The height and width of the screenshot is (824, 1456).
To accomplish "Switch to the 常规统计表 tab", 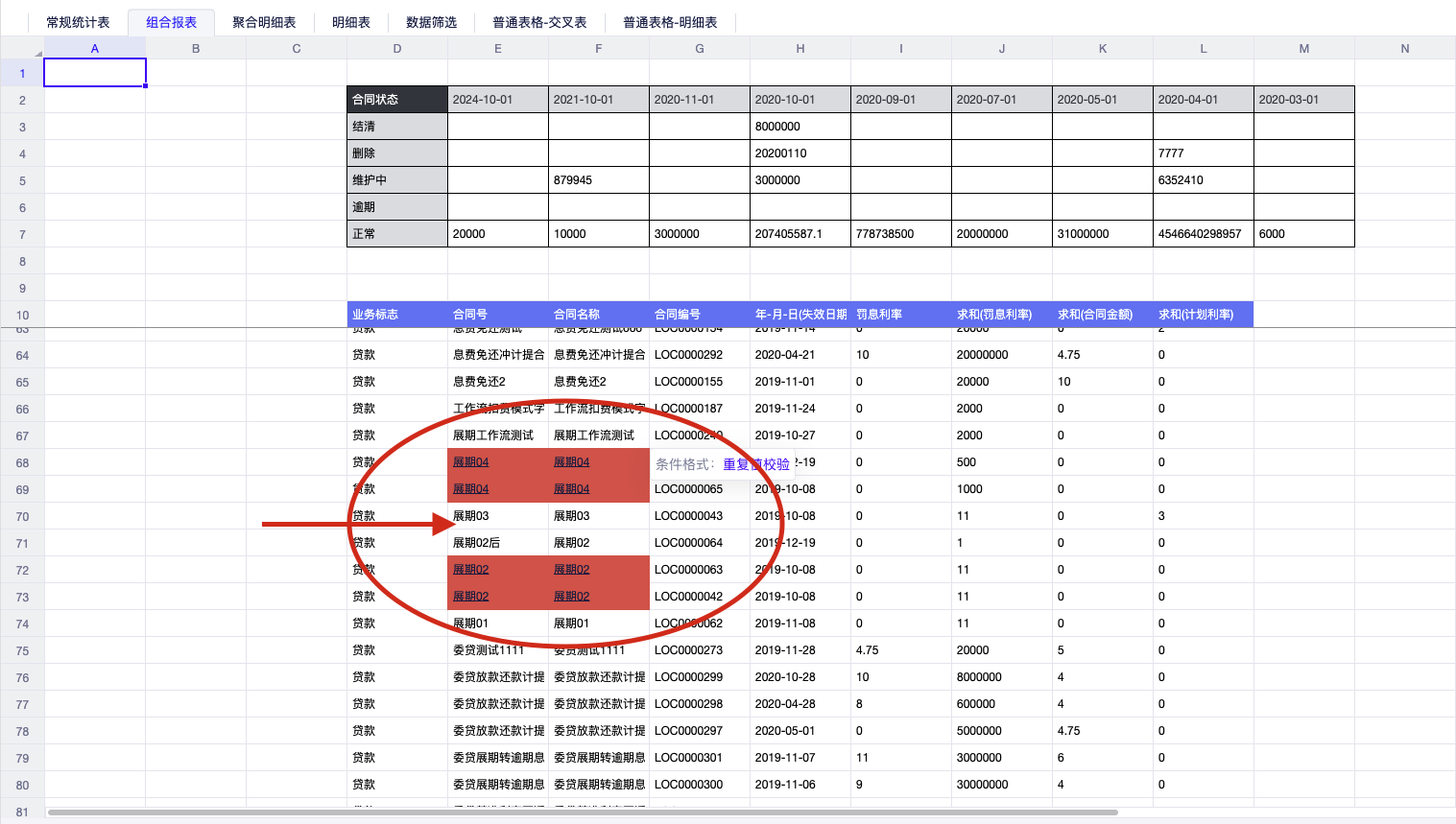I will 78,22.
